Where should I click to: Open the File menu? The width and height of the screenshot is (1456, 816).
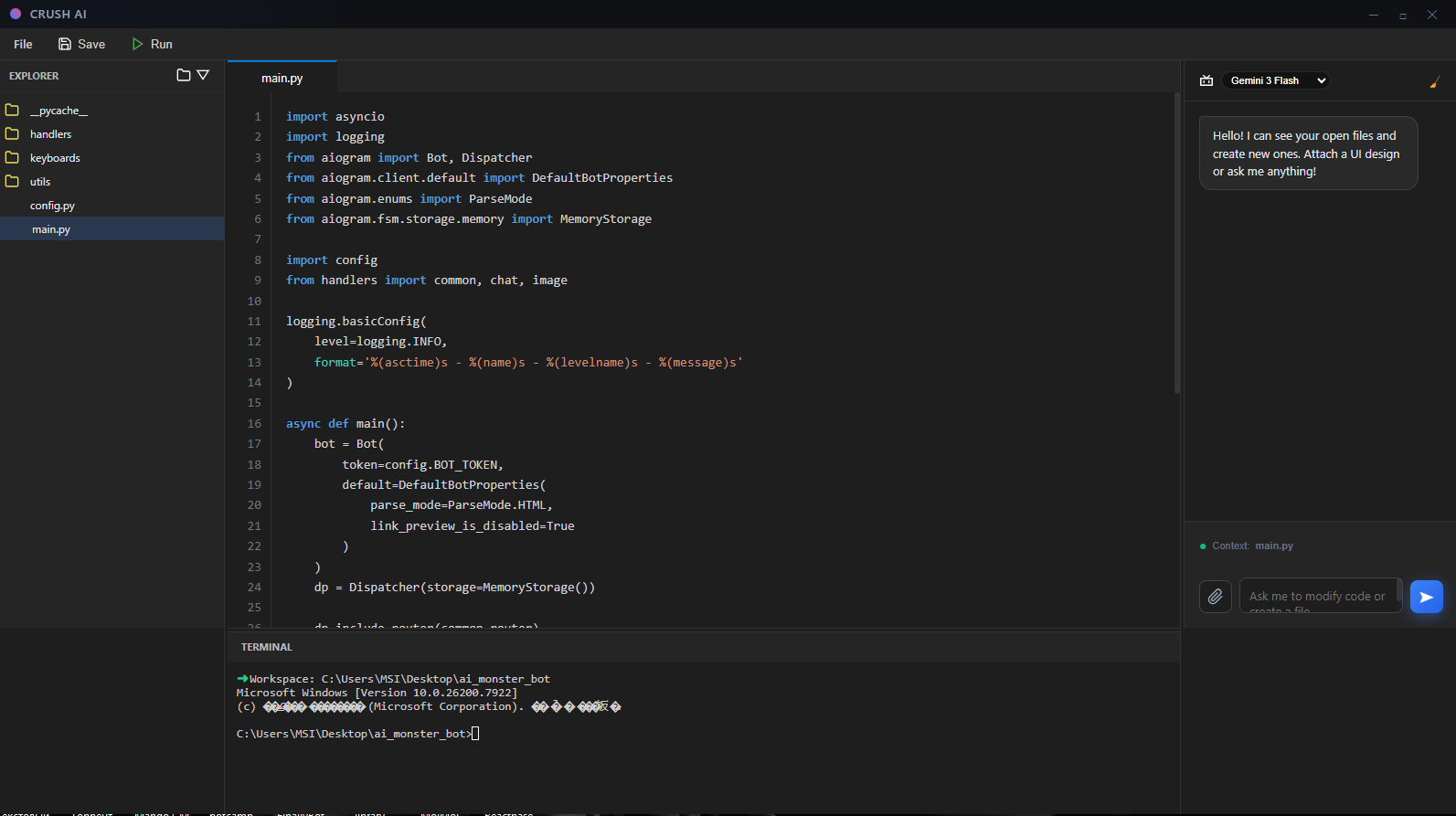[x=23, y=44]
